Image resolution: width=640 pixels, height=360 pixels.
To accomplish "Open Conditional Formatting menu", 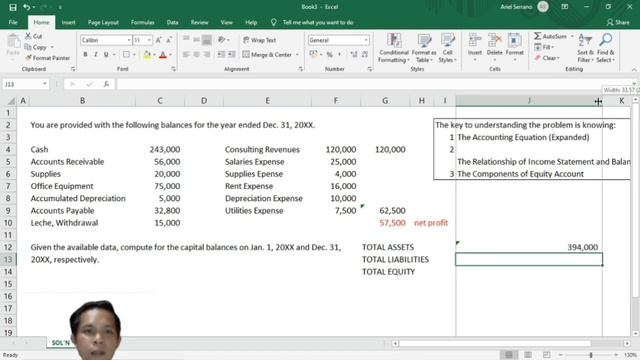I will click(x=394, y=48).
